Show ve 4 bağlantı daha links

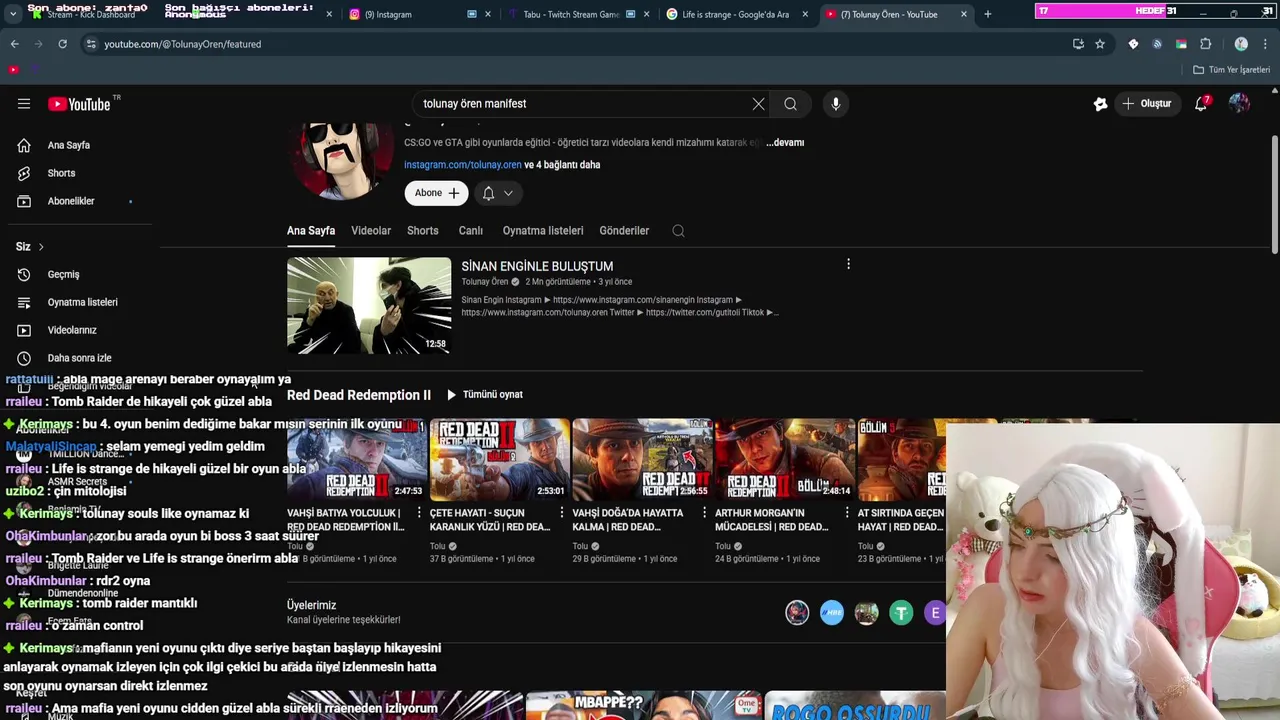[x=562, y=165]
